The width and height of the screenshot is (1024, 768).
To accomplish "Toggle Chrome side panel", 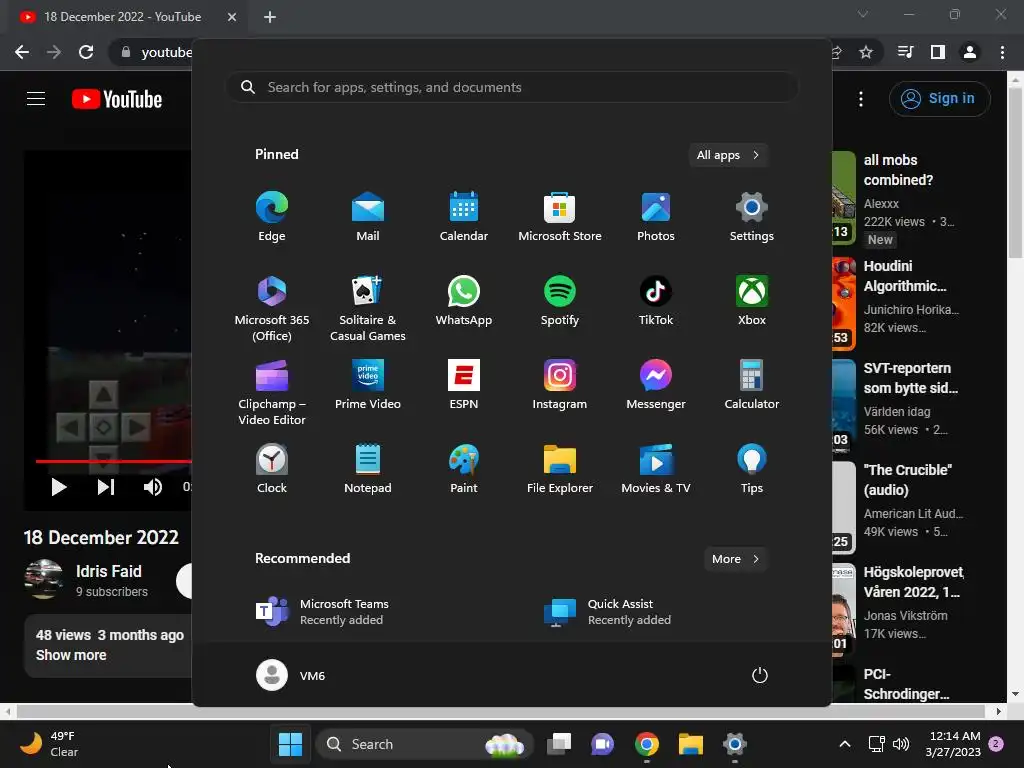I will 938,52.
